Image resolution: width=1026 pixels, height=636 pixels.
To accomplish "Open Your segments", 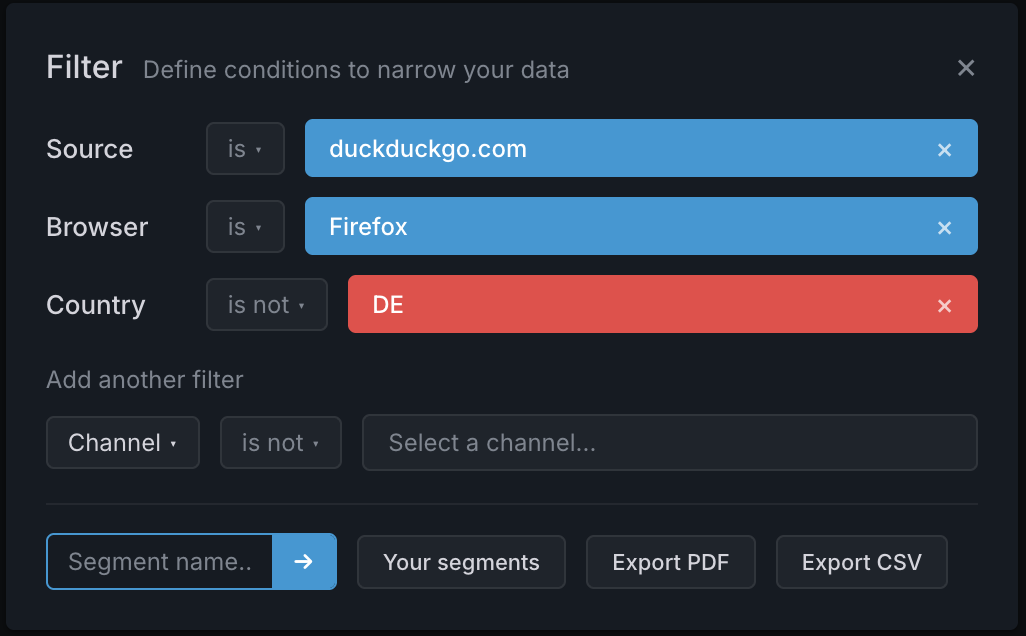I will click(x=461, y=562).
